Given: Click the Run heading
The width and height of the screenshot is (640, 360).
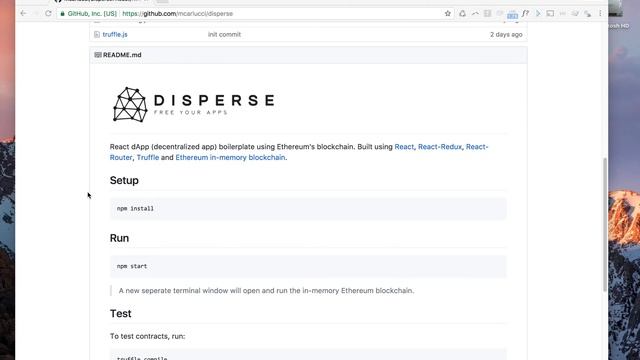Looking at the screenshot, I should point(119,238).
